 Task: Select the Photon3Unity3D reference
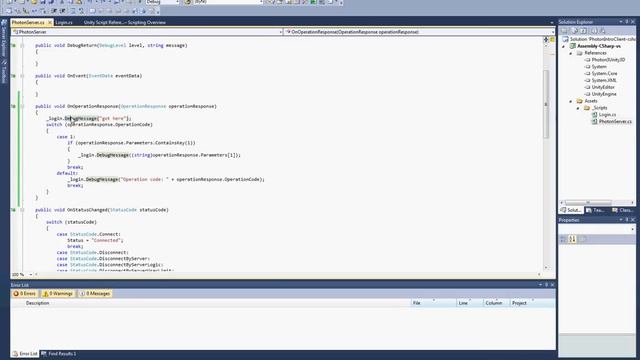point(608,60)
